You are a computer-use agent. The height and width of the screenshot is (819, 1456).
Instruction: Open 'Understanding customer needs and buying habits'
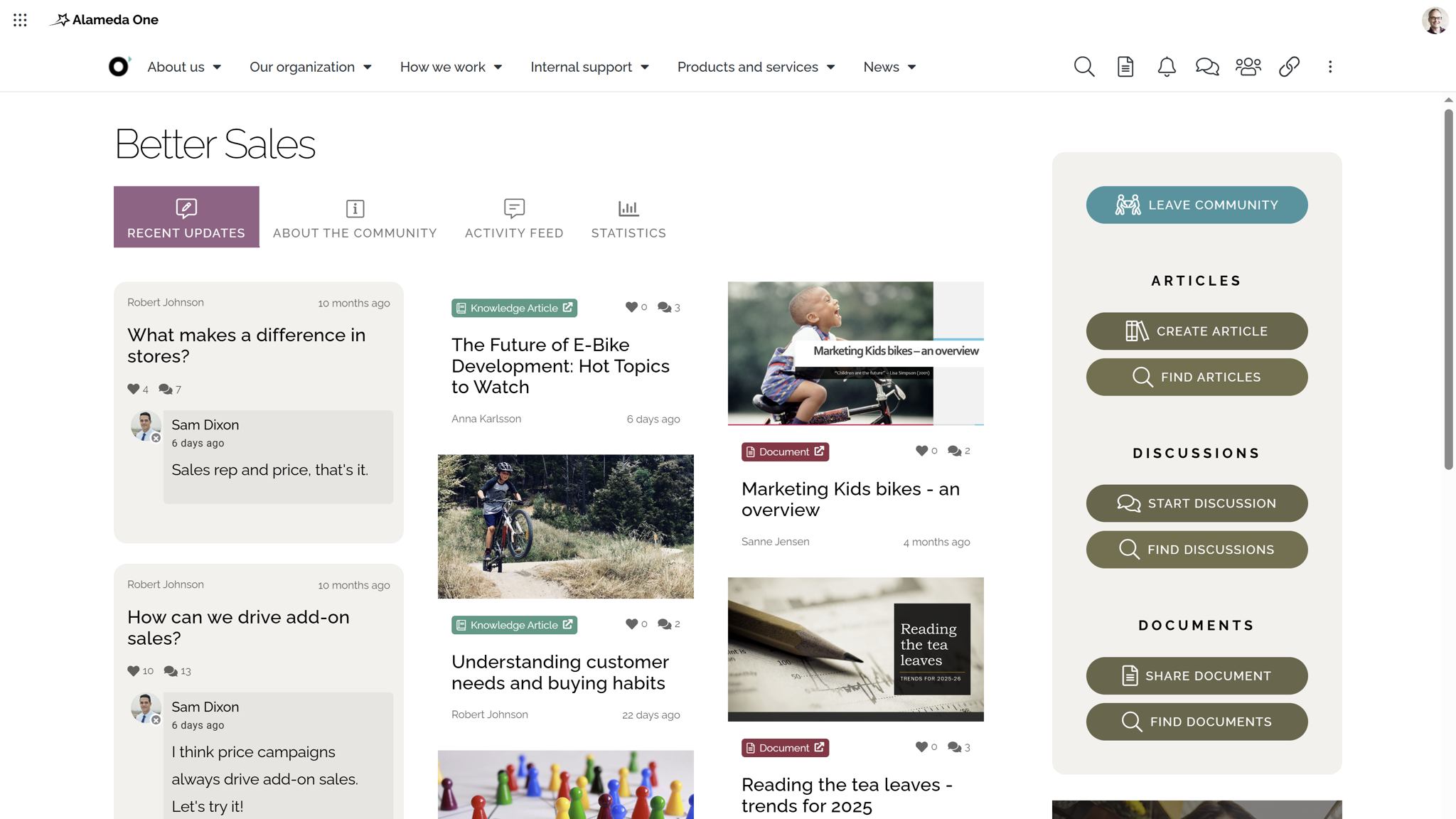(x=560, y=672)
